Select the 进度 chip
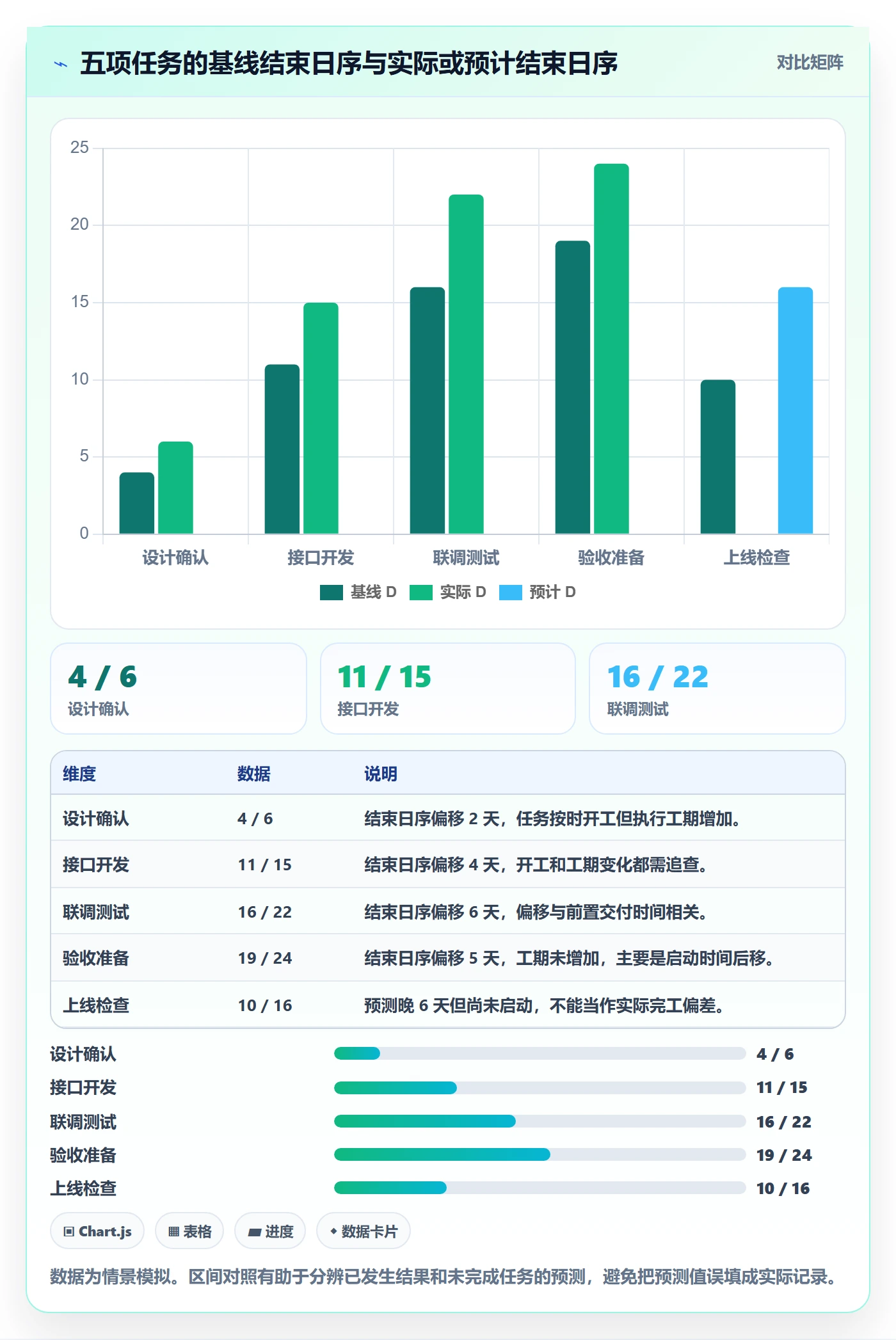This screenshot has width=896, height=1340. (x=270, y=1231)
